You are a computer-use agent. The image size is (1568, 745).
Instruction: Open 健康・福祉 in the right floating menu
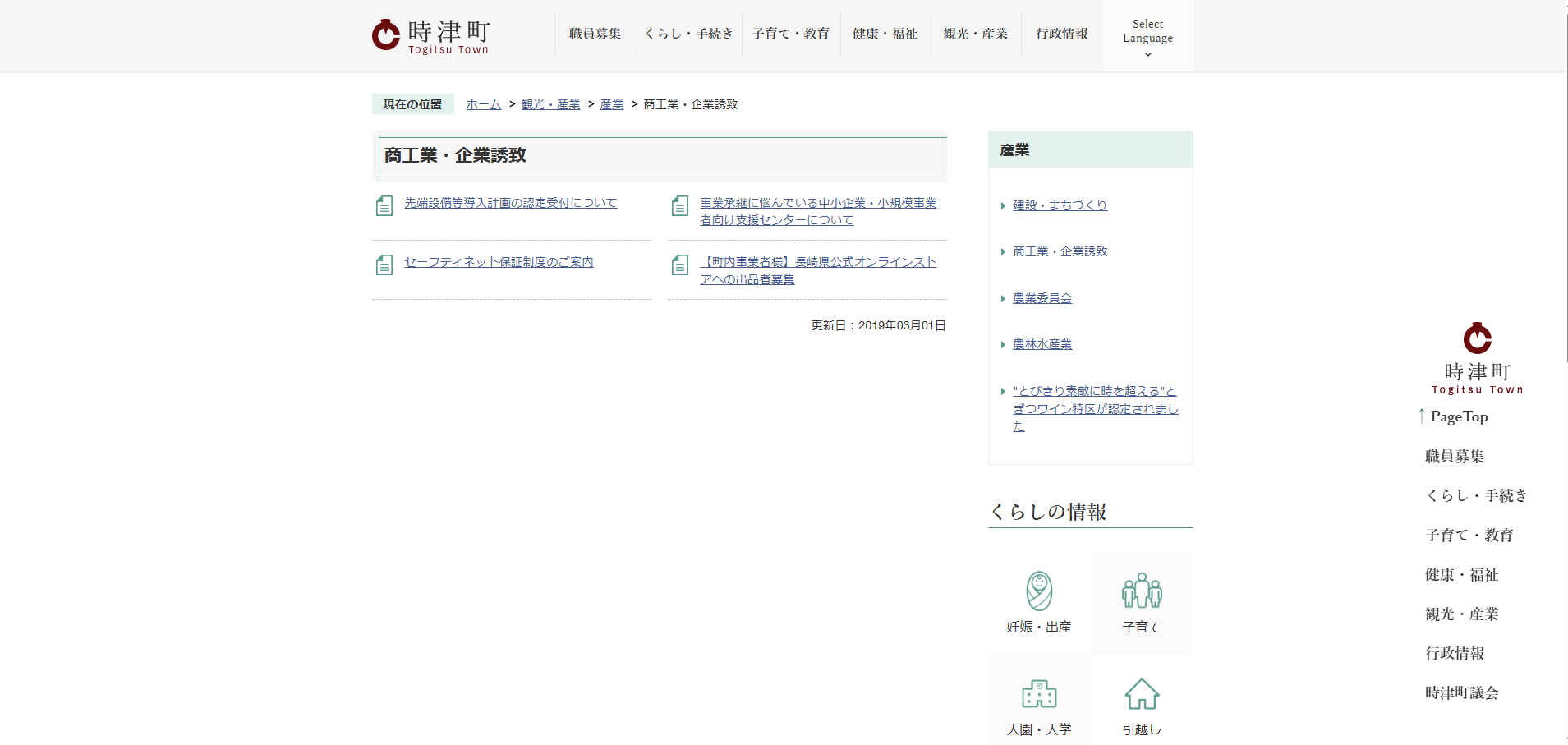coord(1462,574)
